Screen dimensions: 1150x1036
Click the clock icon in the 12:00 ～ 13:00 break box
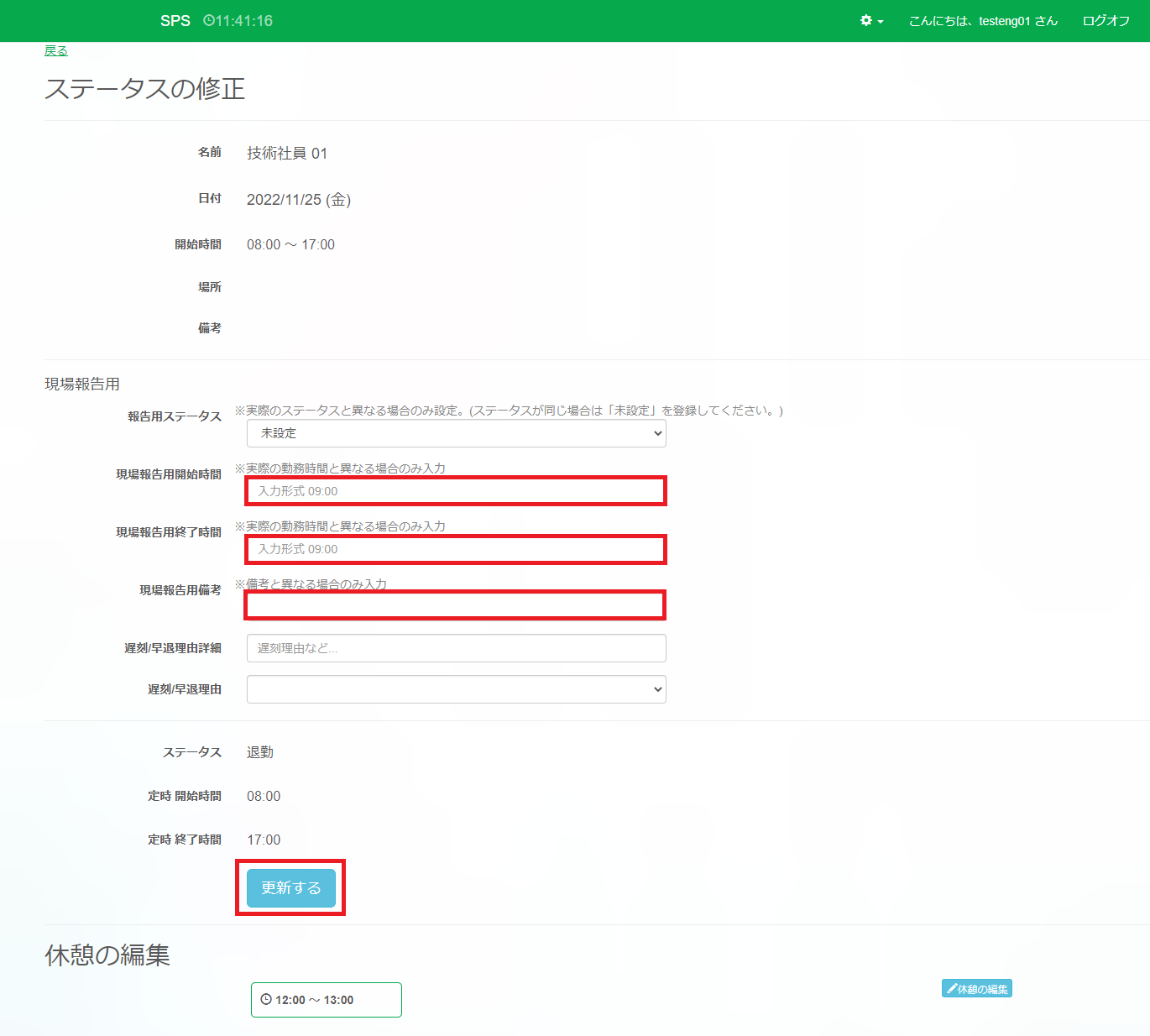(x=266, y=1000)
